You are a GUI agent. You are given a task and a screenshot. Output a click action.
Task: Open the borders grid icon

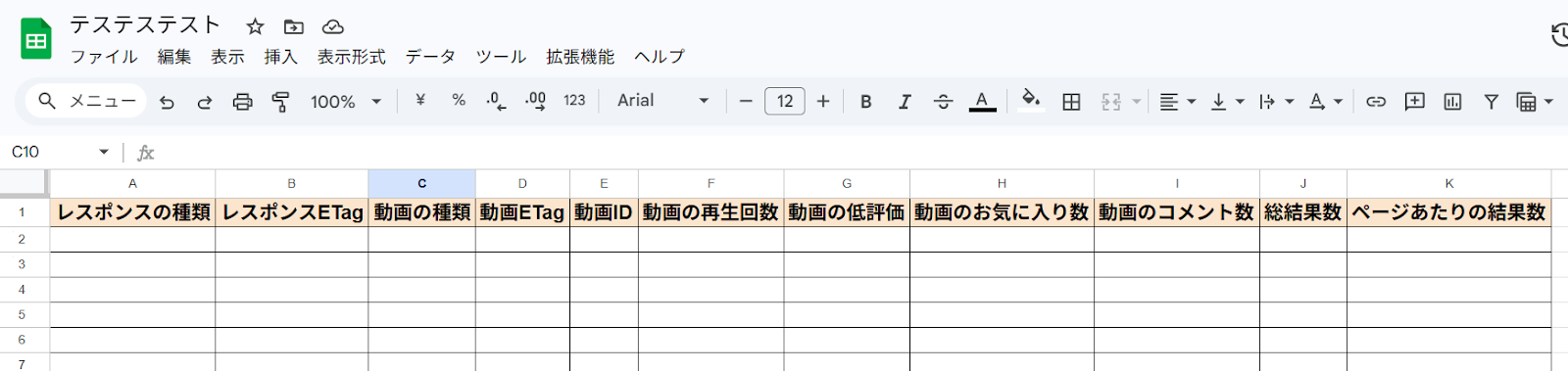(1071, 102)
